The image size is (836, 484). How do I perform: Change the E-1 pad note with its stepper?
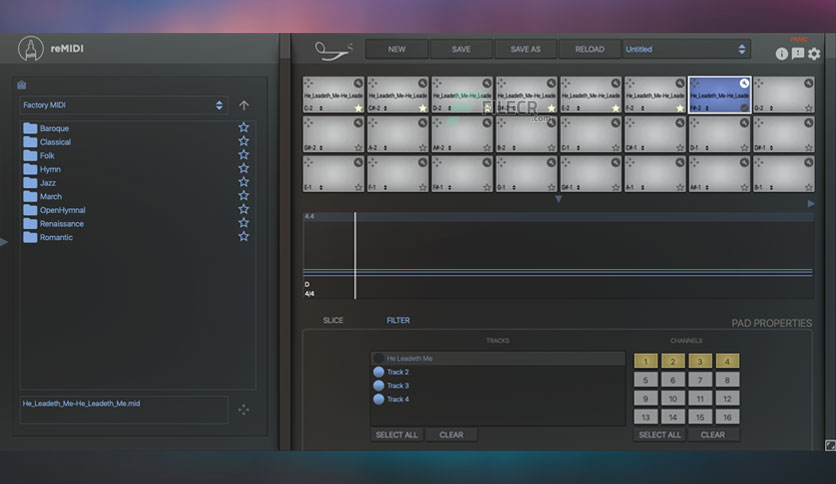tap(321, 187)
